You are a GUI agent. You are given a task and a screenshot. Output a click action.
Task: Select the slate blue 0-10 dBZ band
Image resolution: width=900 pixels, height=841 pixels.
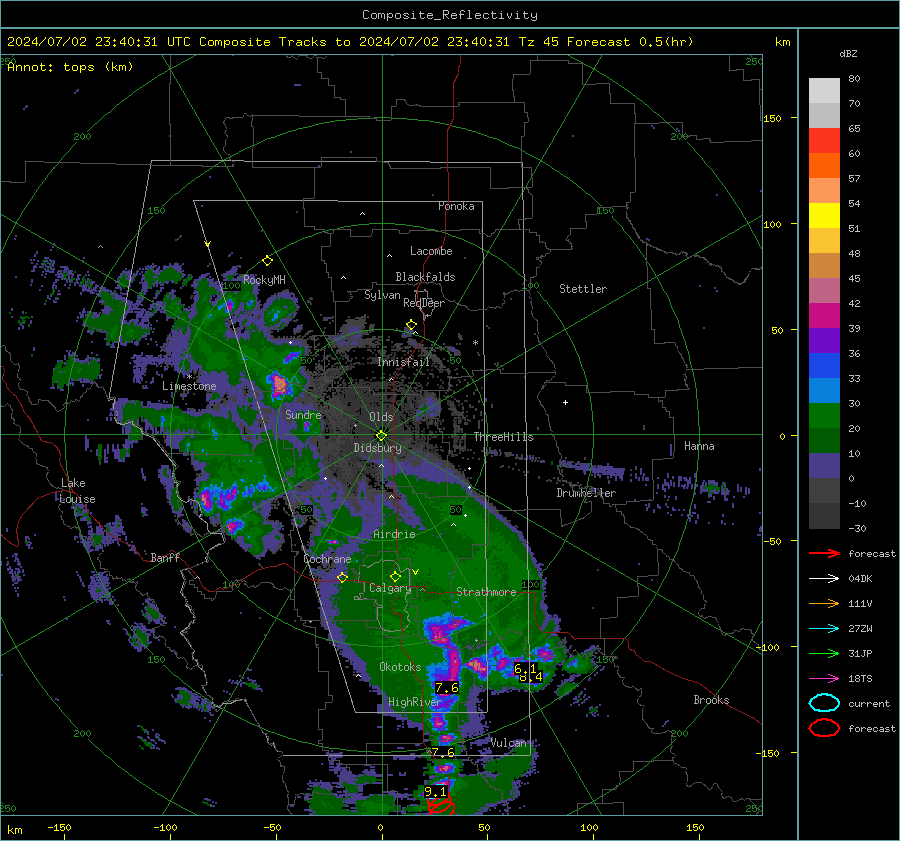824,466
